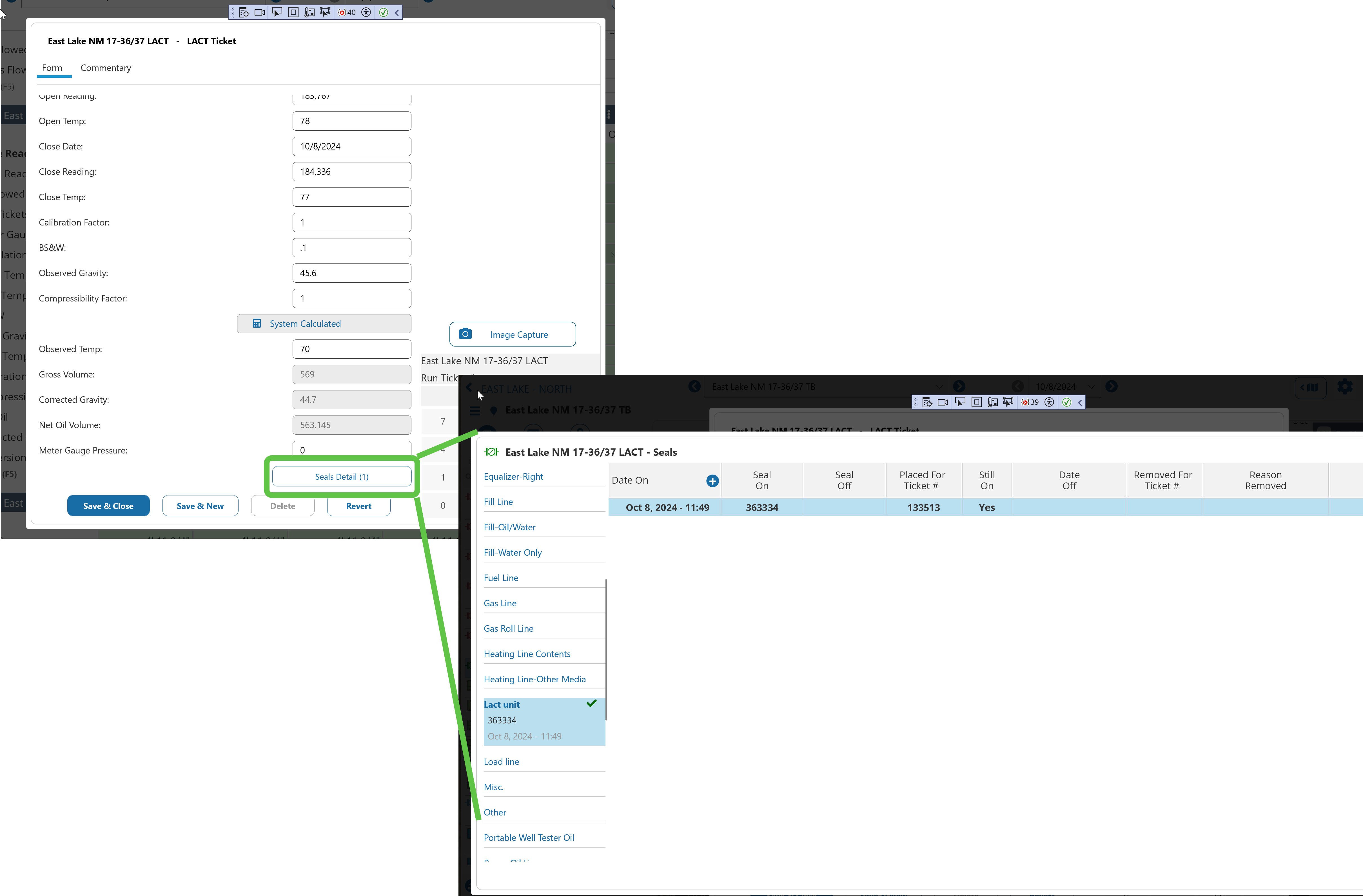Viewport: 1363px width, 896px height.
Task: Collapse the toolbar with the 39 counter
Action: tap(1080, 403)
